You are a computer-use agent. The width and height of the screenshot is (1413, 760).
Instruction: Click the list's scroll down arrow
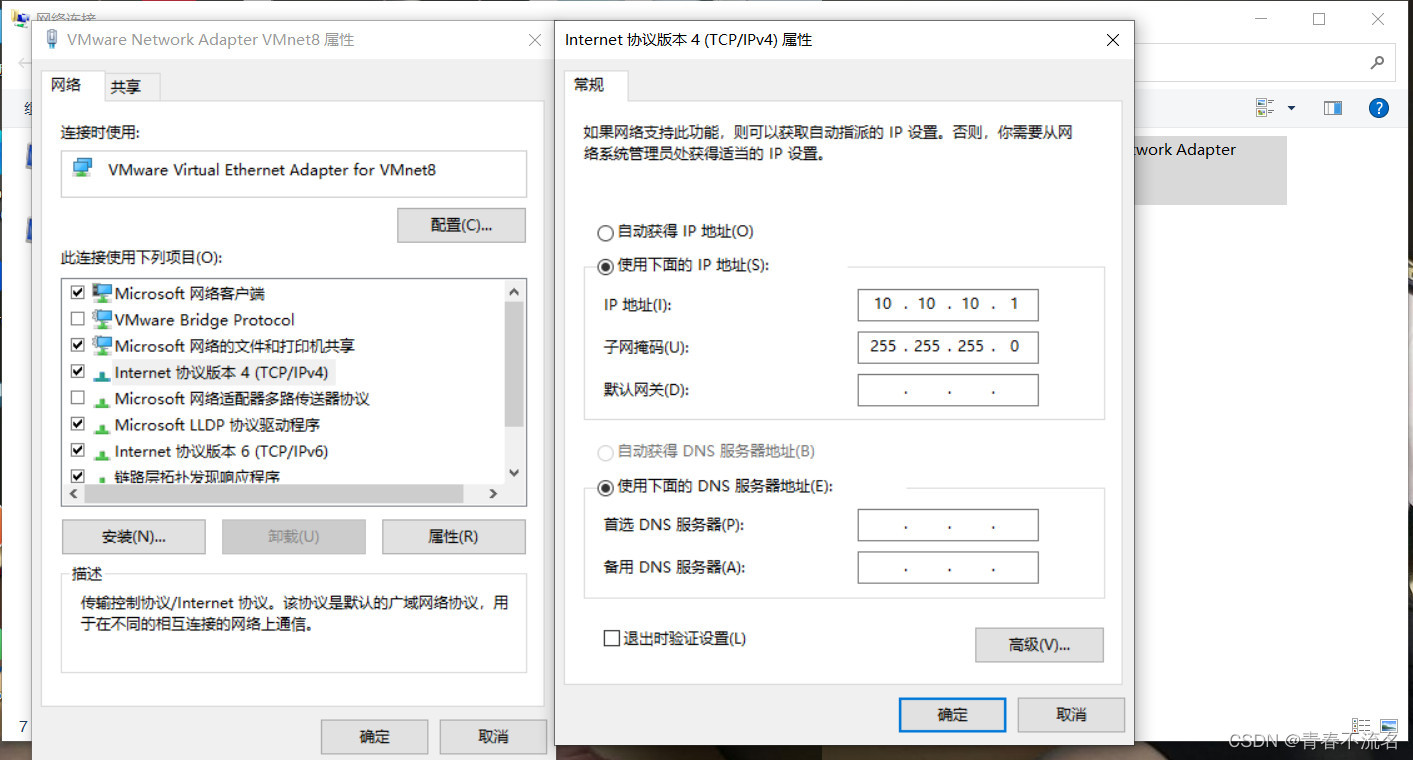[x=514, y=474]
